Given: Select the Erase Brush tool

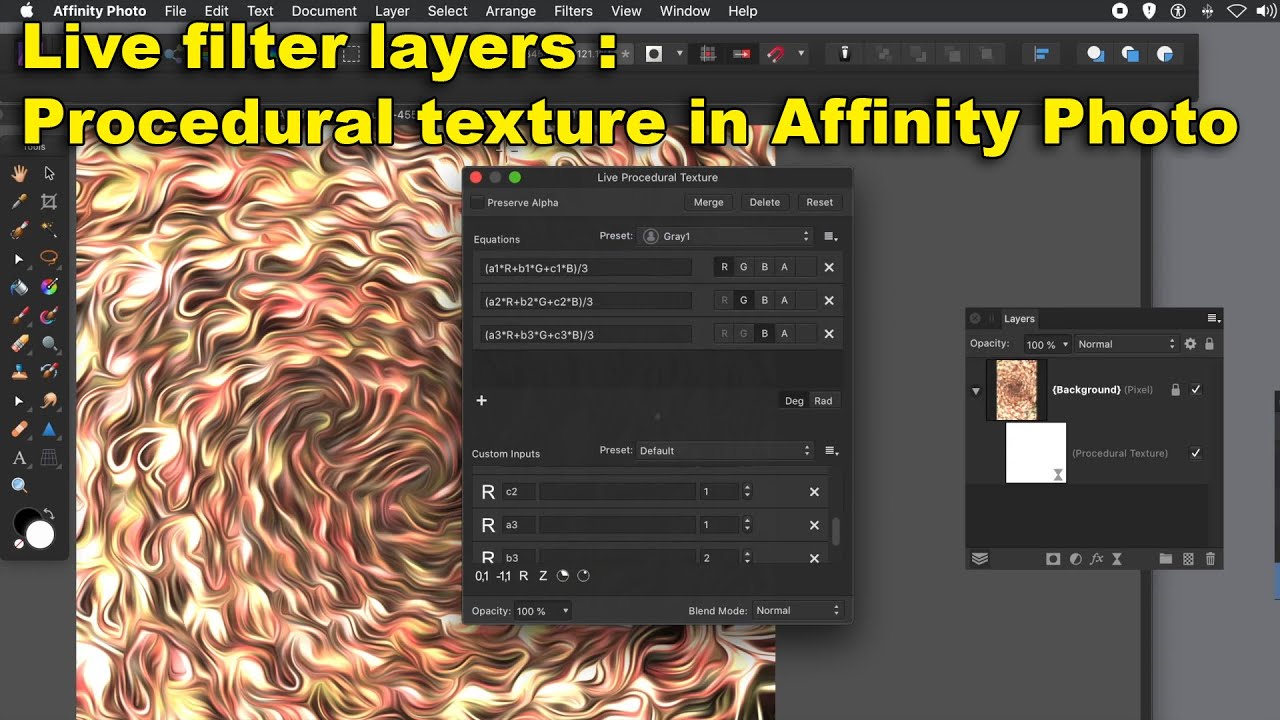Looking at the screenshot, I should [19, 344].
